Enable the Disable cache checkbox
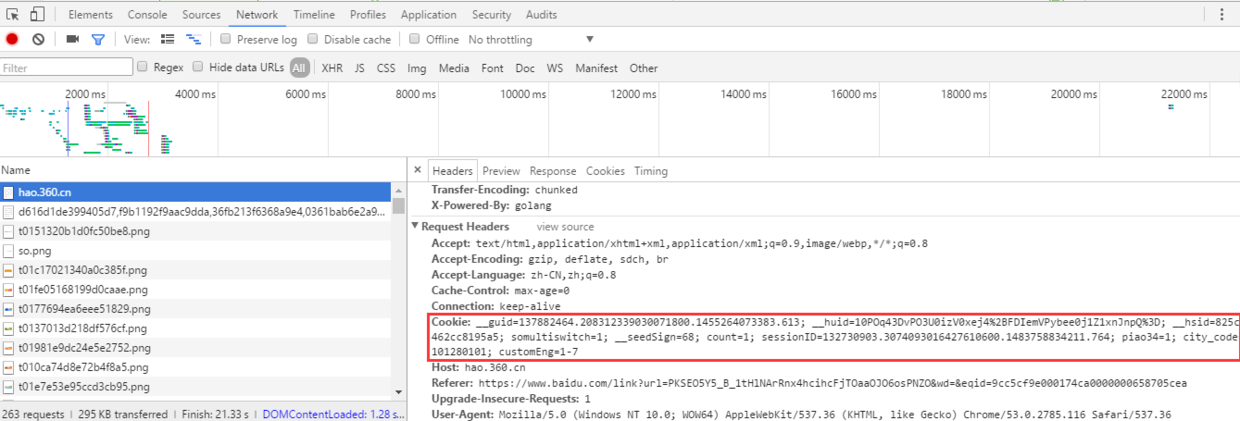Image resolution: width=1240 pixels, height=421 pixels. click(x=313, y=39)
